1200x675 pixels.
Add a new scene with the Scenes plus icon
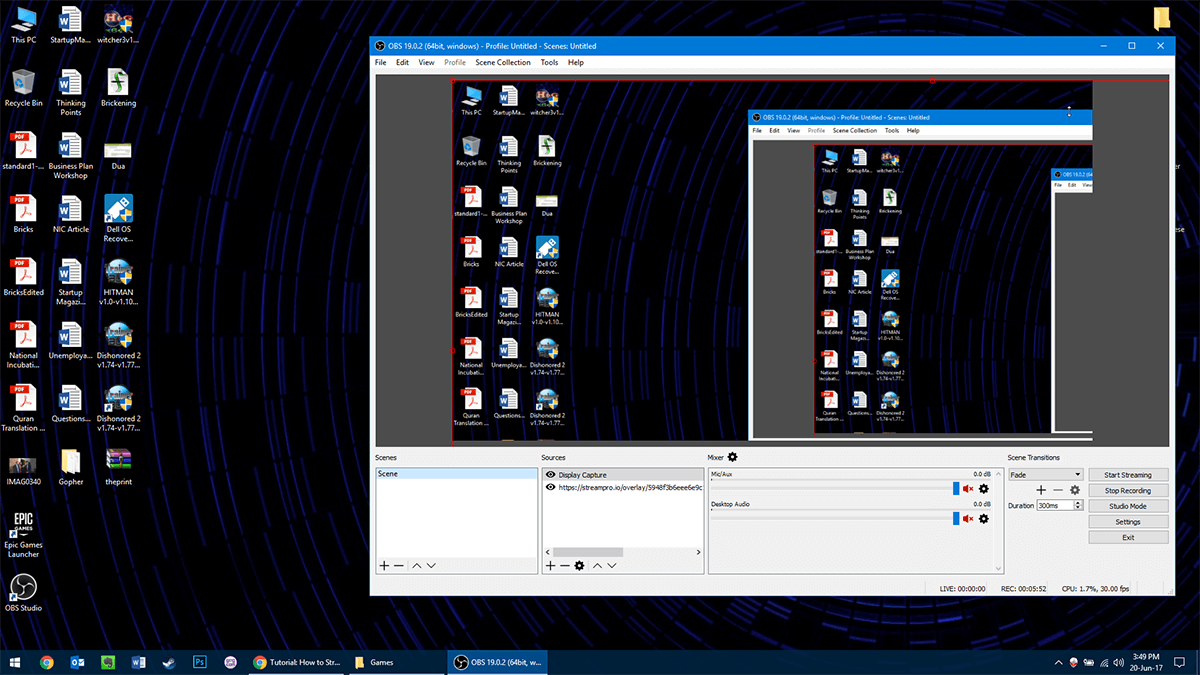click(384, 566)
